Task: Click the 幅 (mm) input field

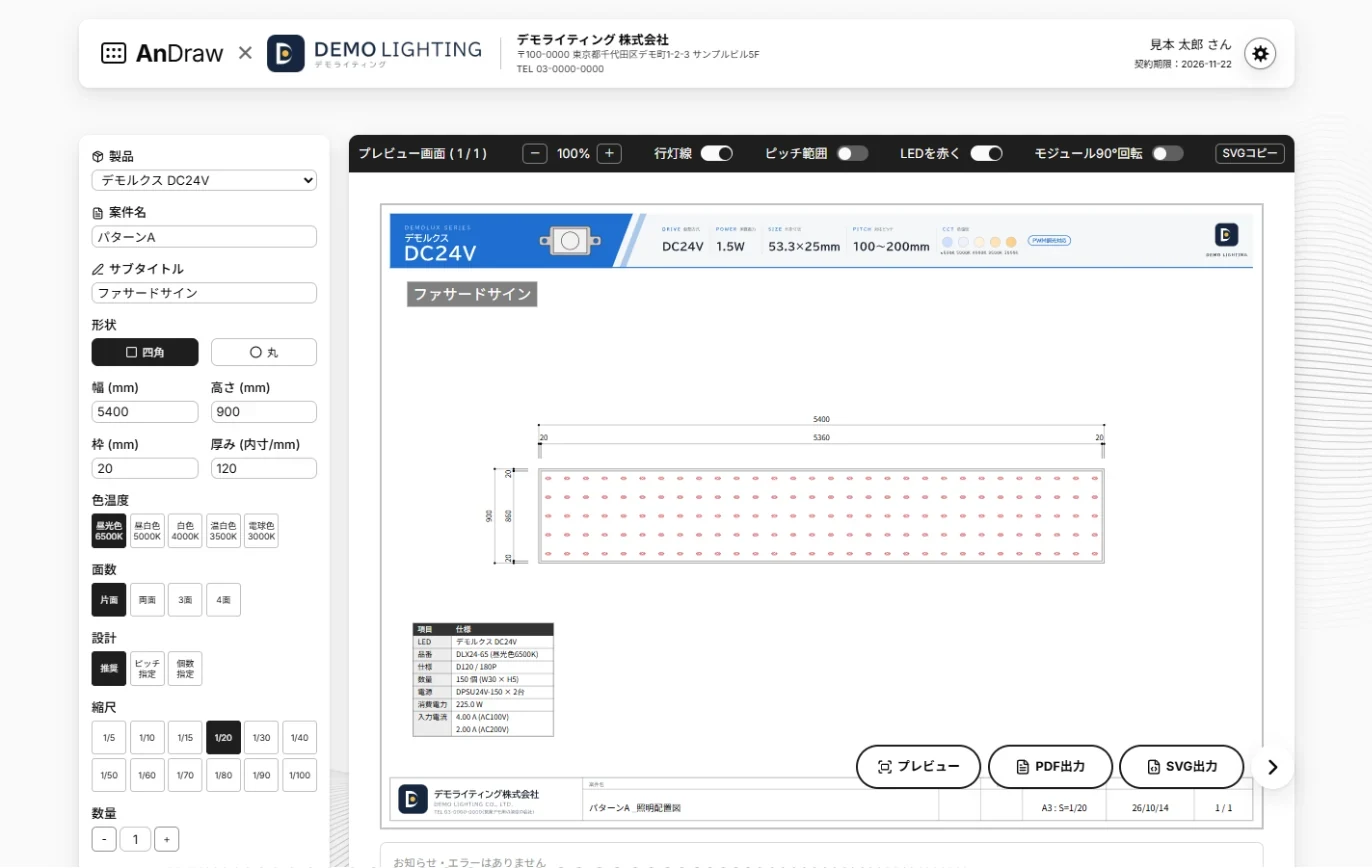Action: pos(145,412)
